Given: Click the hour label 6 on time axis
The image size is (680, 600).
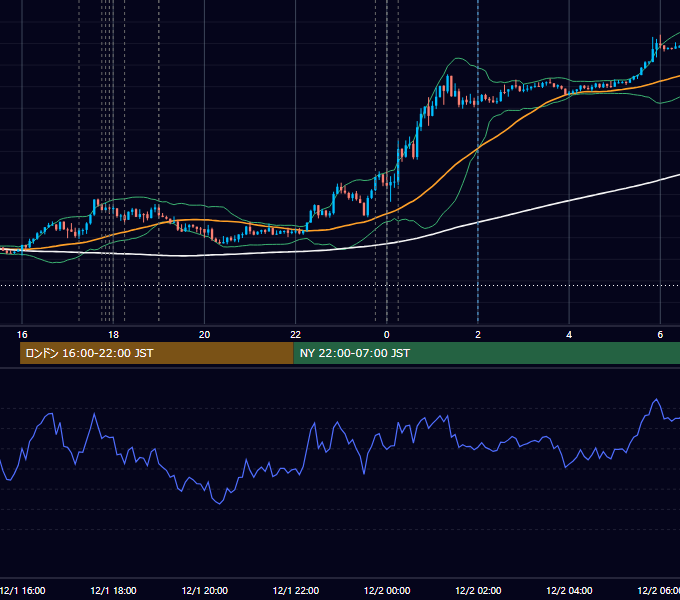Looking at the screenshot, I should point(660,335).
